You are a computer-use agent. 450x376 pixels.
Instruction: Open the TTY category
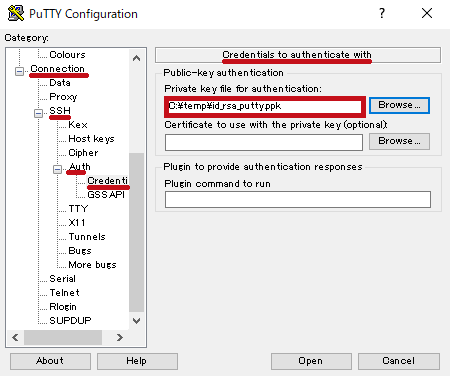click(x=78, y=209)
